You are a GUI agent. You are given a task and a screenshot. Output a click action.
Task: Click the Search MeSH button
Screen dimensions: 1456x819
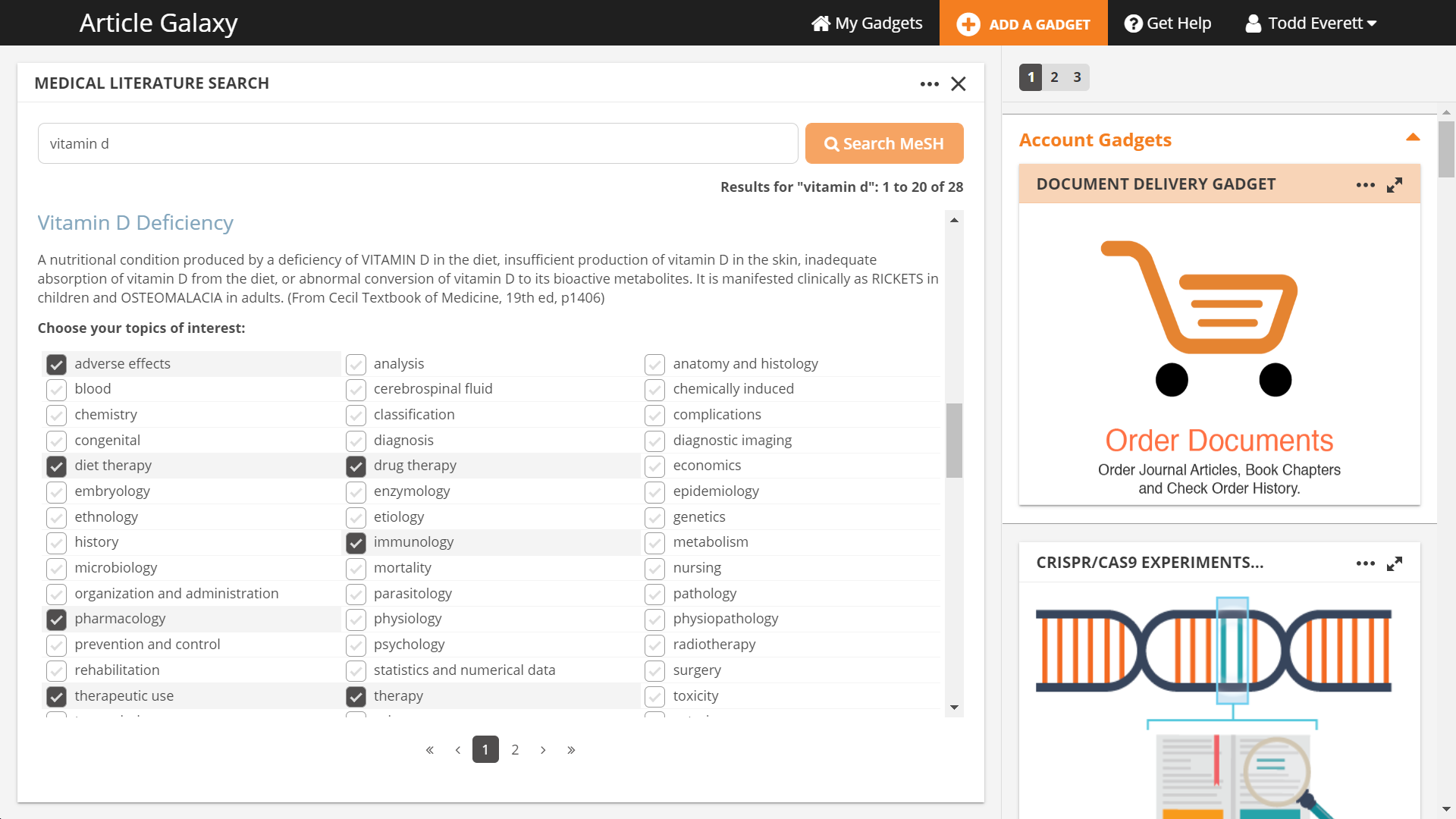click(884, 143)
